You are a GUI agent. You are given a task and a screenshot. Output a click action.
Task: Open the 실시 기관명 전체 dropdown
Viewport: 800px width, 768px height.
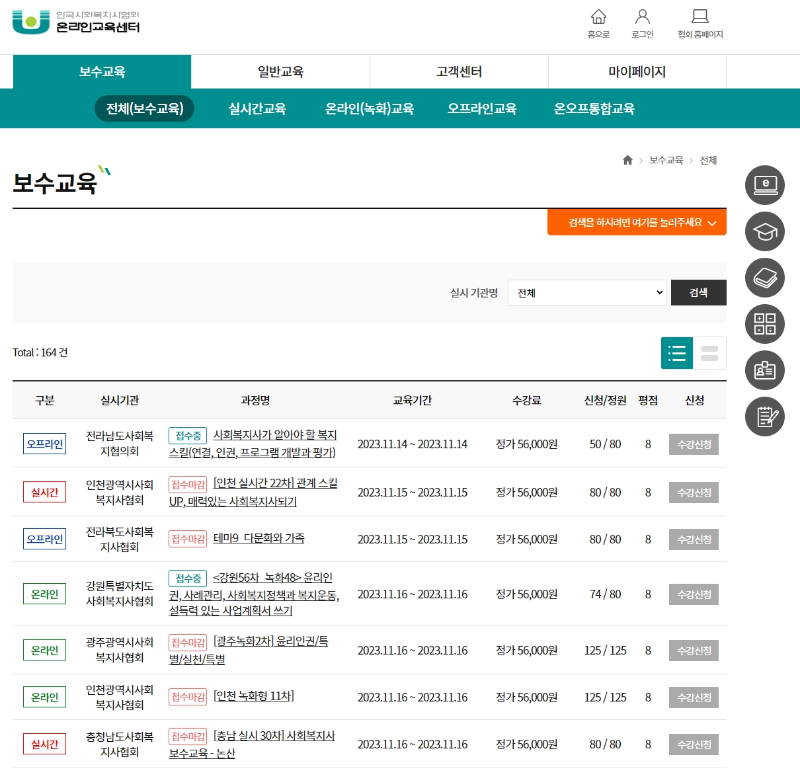coord(590,292)
